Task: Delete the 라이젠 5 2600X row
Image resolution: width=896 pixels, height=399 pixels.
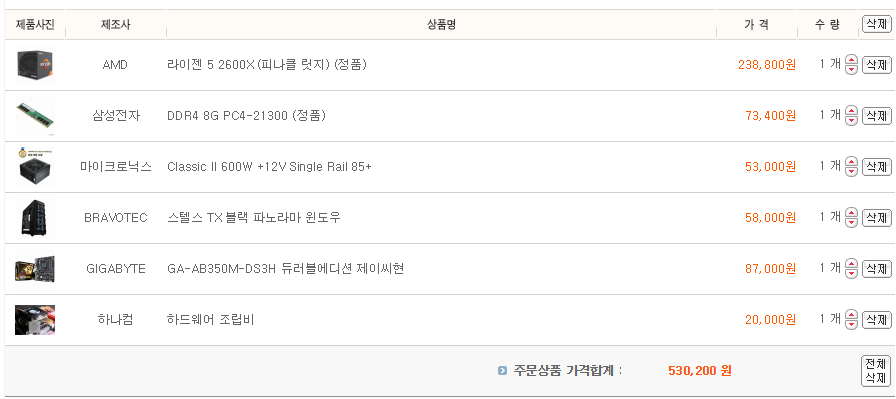Action: click(x=877, y=65)
